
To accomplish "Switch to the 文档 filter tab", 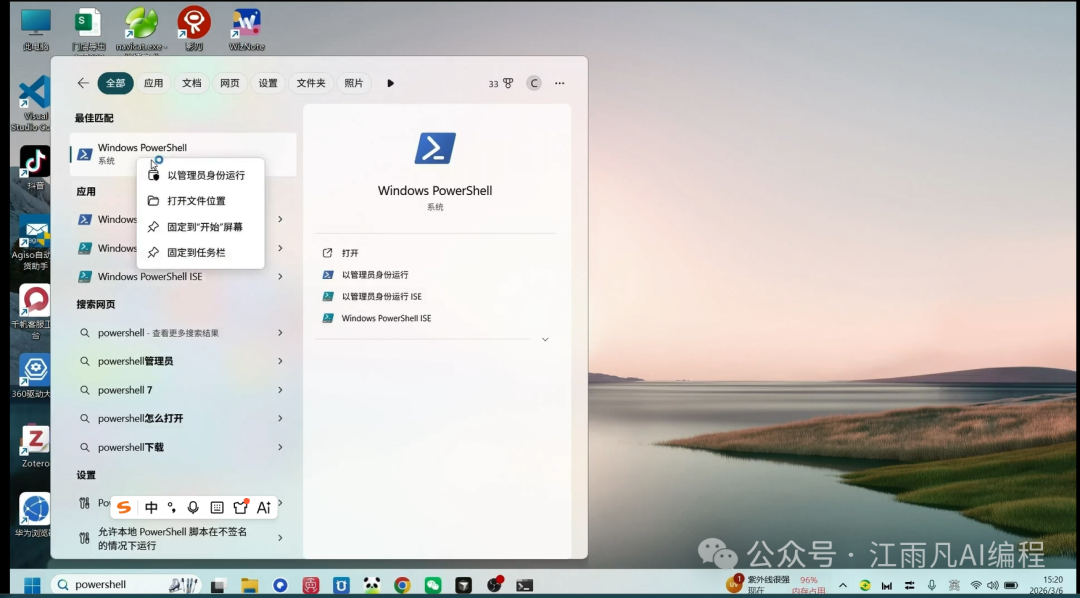I will pos(191,83).
